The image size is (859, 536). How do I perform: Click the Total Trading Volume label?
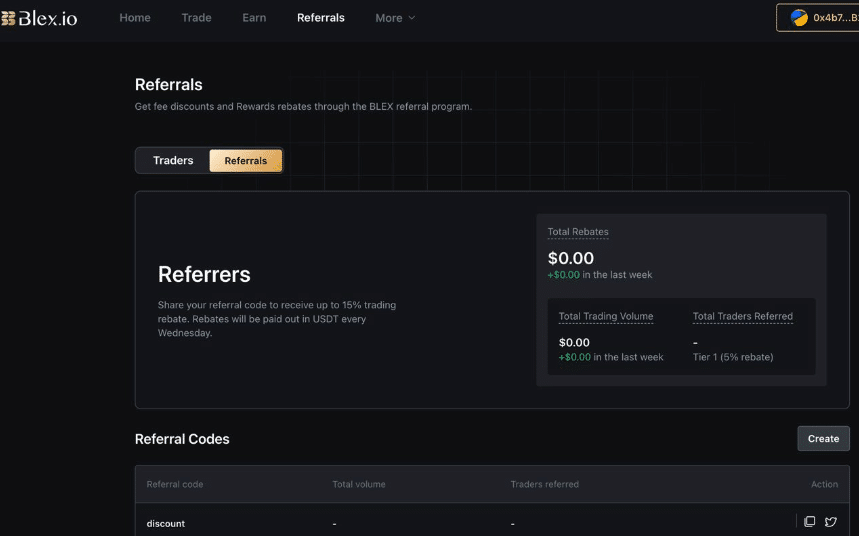click(606, 316)
